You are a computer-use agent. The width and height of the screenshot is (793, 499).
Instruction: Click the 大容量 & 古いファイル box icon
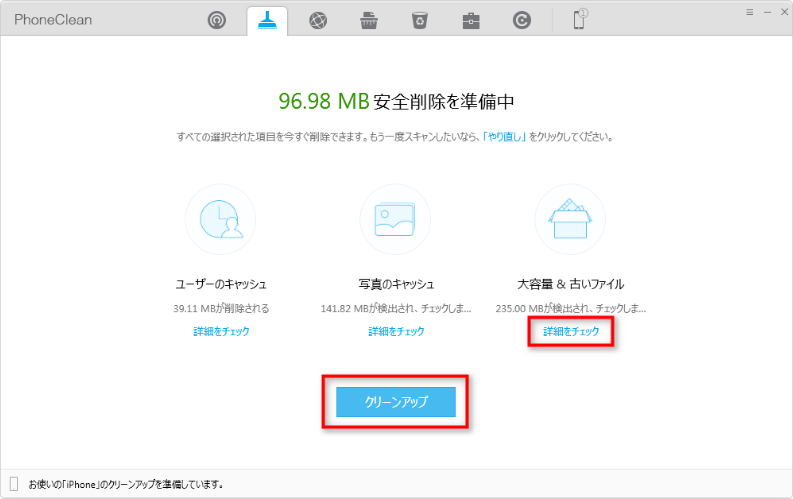[570, 219]
